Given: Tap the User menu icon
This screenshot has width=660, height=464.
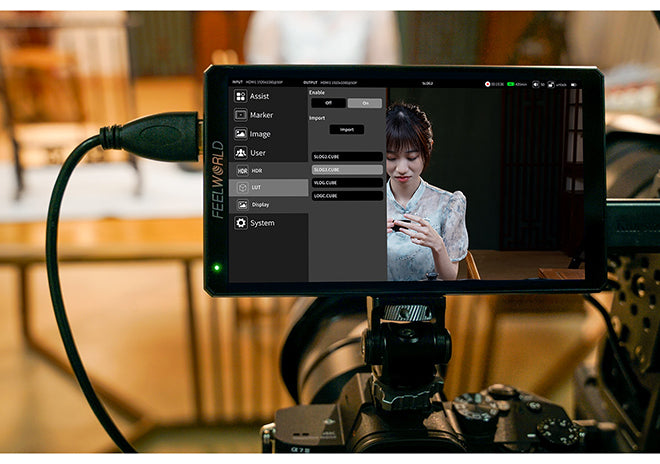Looking at the screenshot, I should (x=240, y=153).
